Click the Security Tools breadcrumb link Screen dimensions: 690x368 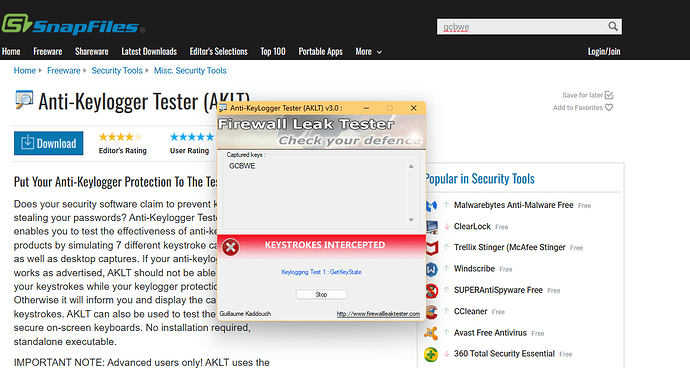(x=117, y=70)
